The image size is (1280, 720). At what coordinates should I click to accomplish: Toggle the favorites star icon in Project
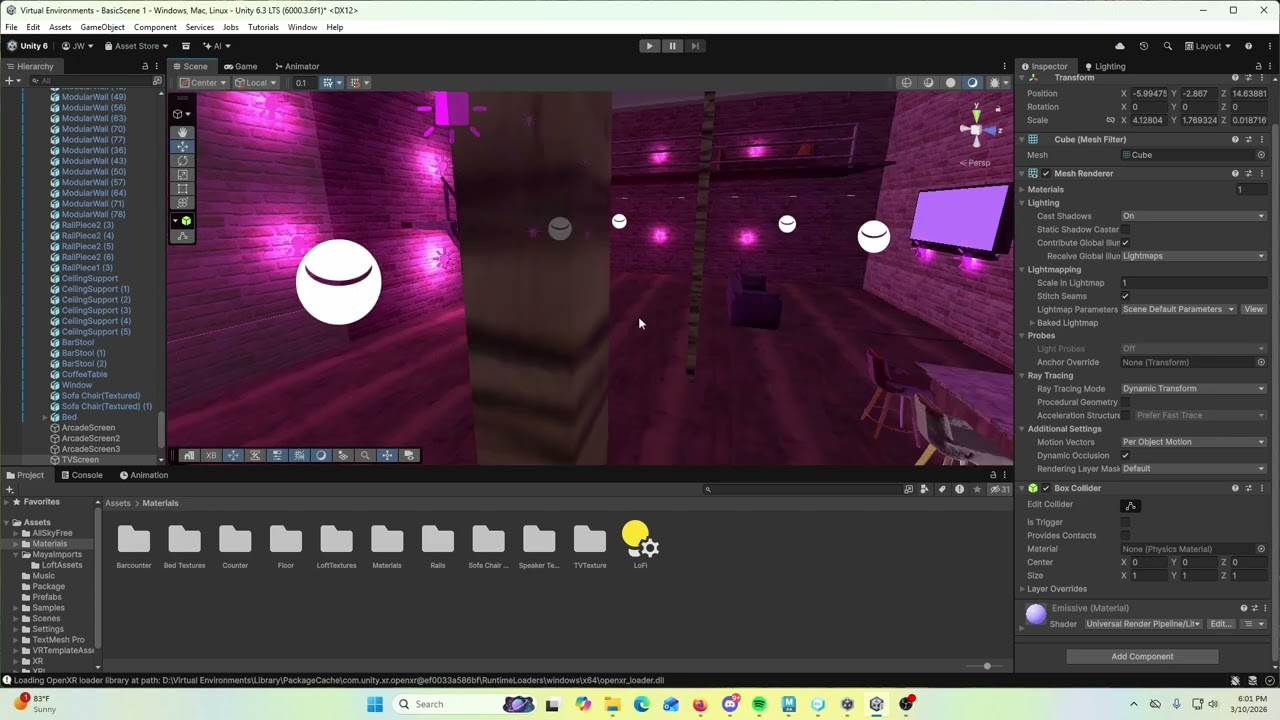(977, 489)
